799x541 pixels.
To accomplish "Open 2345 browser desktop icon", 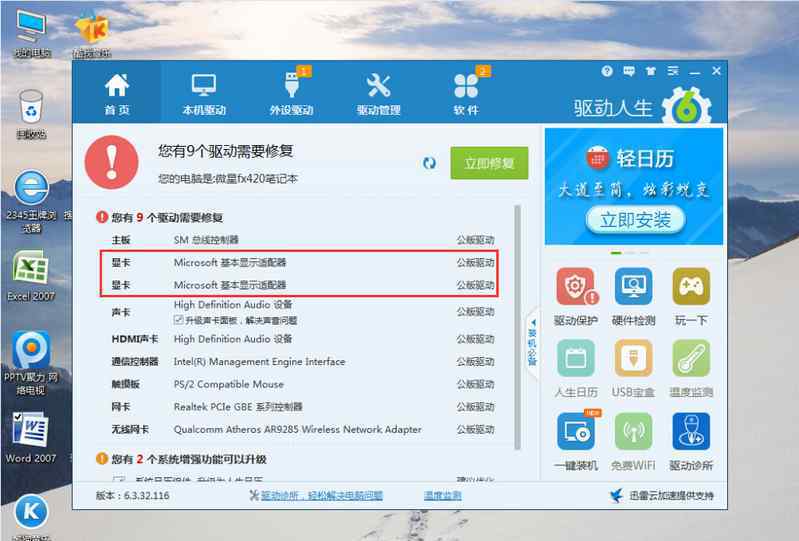I will point(32,202).
